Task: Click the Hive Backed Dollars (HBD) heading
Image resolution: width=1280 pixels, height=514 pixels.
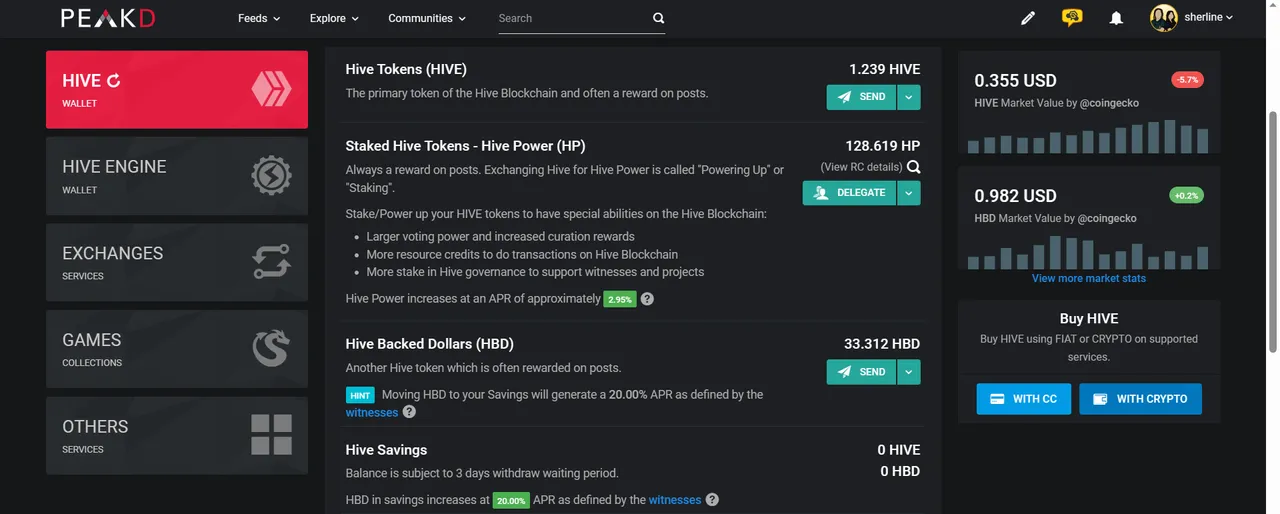Action: 430,344
